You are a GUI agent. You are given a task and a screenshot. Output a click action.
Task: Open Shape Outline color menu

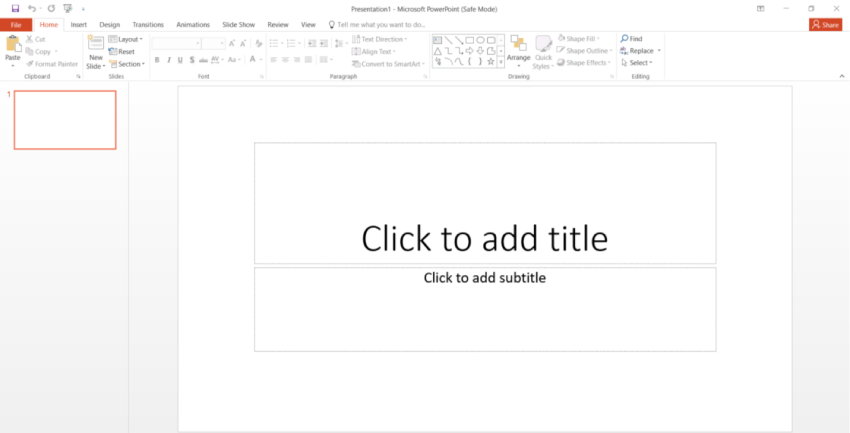584,50
